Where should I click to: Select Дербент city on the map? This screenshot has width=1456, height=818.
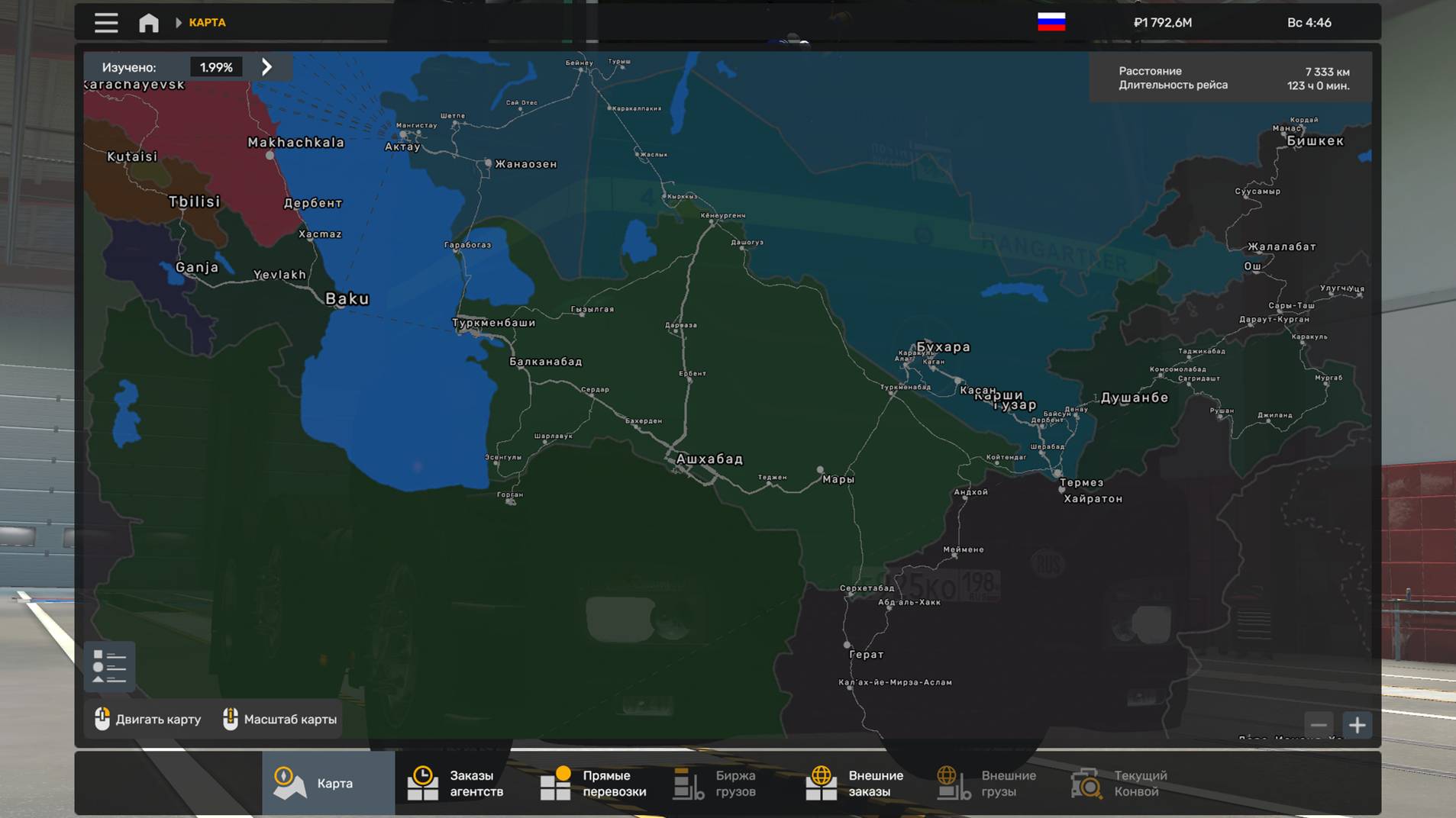[x=313, y=203]
